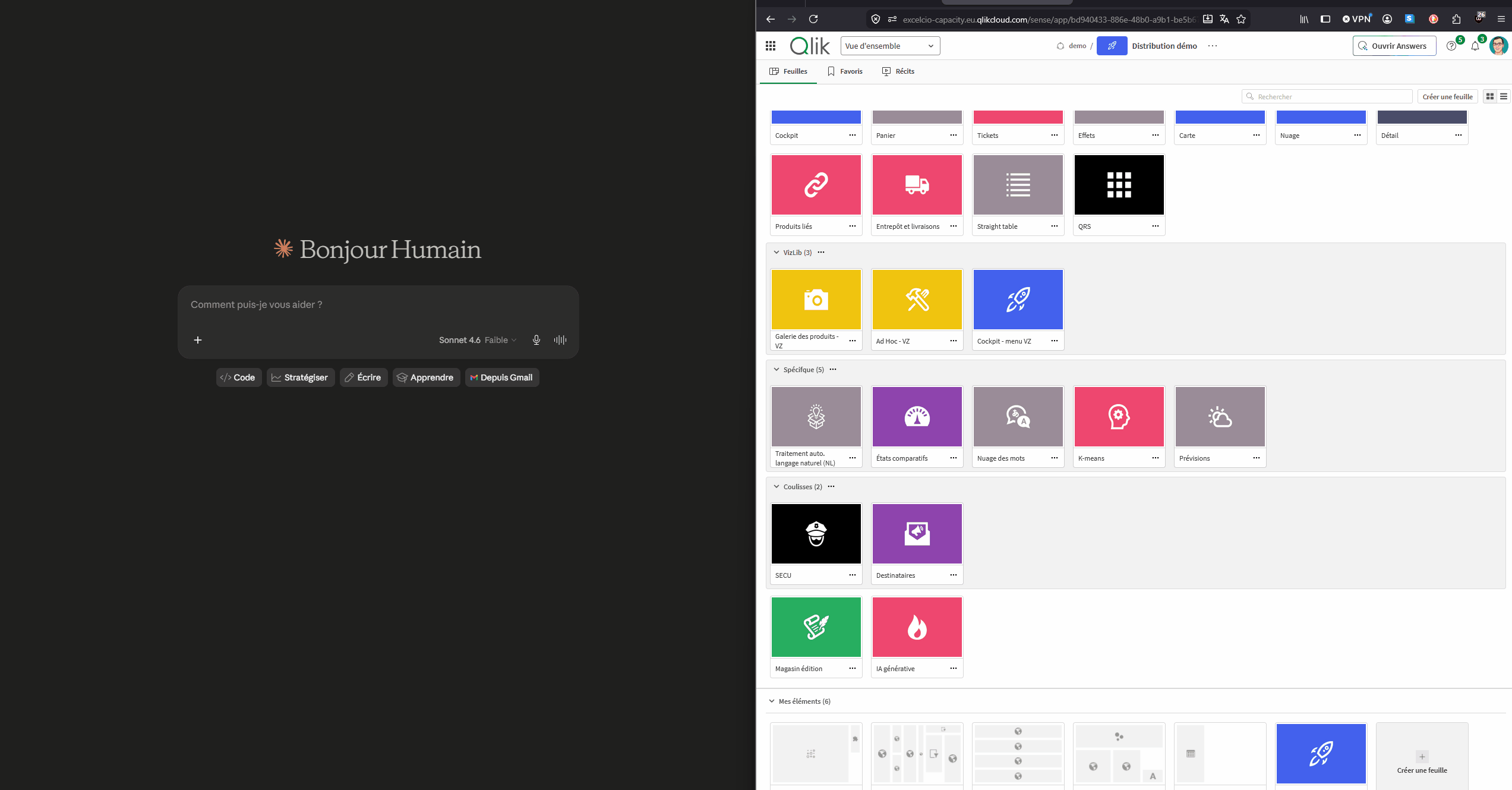
Task: Open the browser translate icon
Action: pos(1224,19)
